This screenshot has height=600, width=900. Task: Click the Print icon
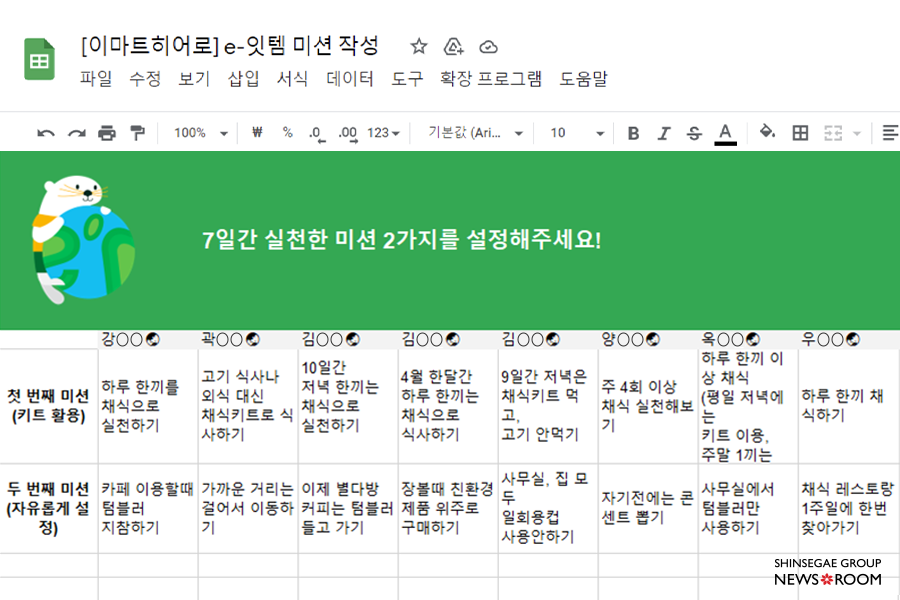coord(107,133)
